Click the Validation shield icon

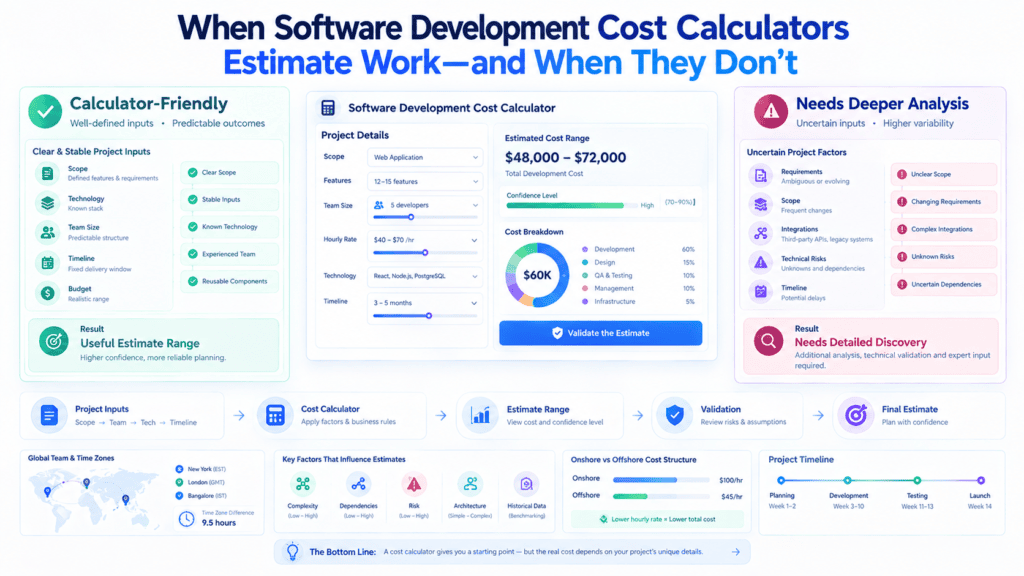click(x=674, y=415)
